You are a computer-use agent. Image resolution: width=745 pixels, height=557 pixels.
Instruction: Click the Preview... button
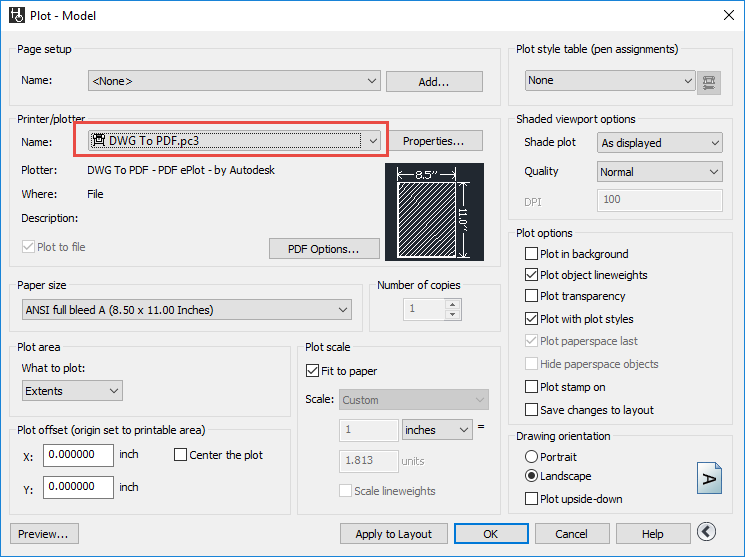tap(44, 534)
